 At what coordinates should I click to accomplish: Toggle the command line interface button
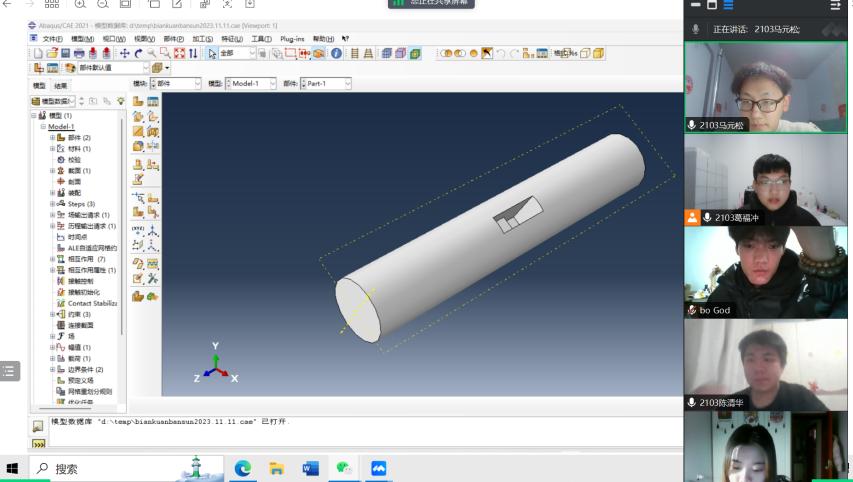point(38,444)
